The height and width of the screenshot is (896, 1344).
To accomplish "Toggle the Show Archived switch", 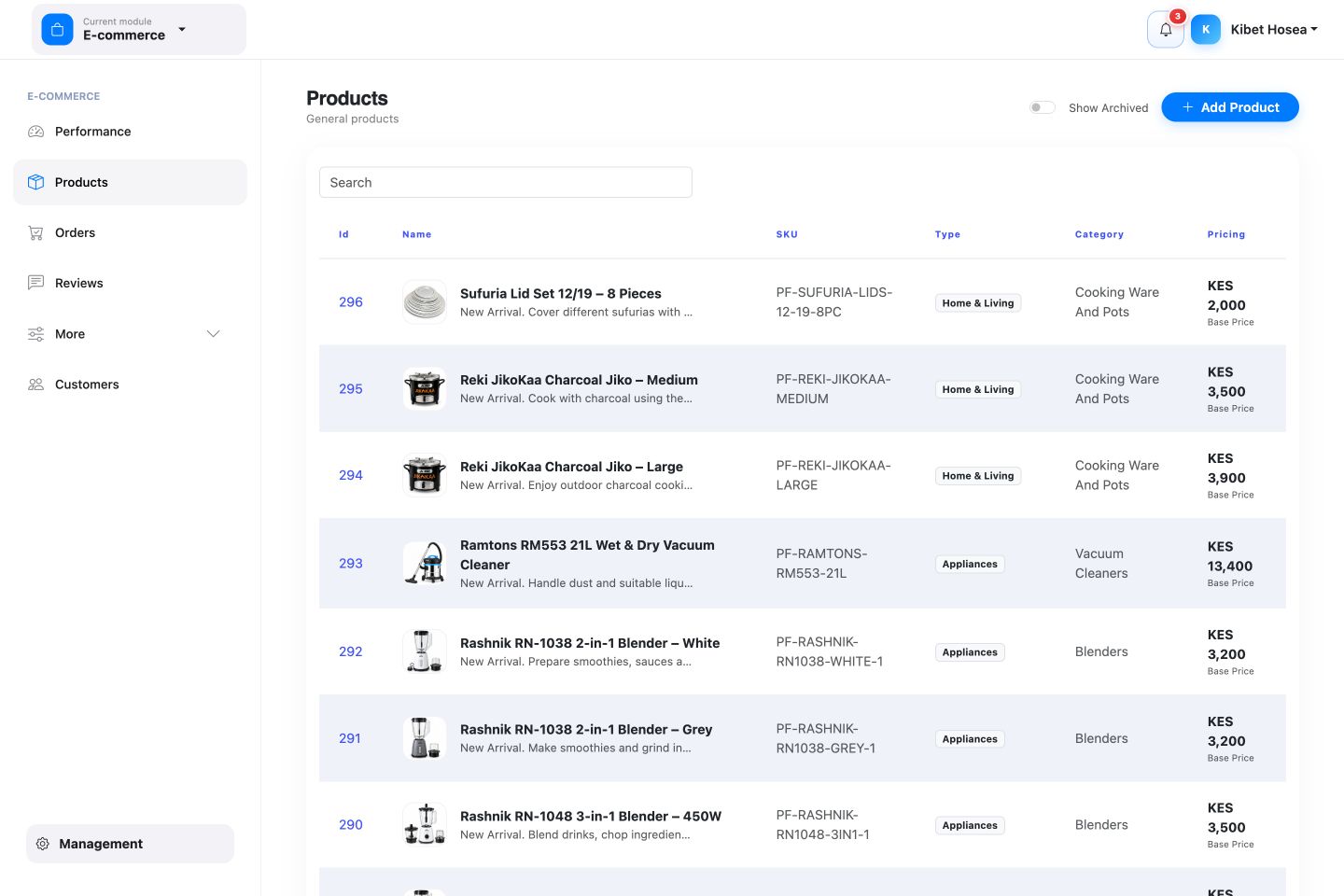I will pos(1042,107).
